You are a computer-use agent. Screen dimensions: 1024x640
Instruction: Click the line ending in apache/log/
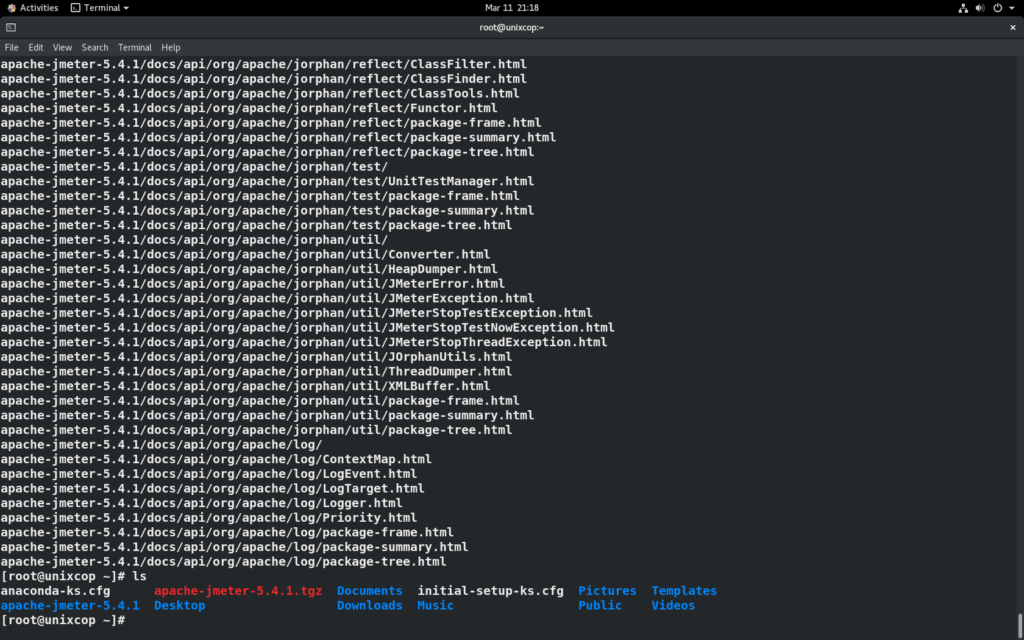tap(161, 444)
